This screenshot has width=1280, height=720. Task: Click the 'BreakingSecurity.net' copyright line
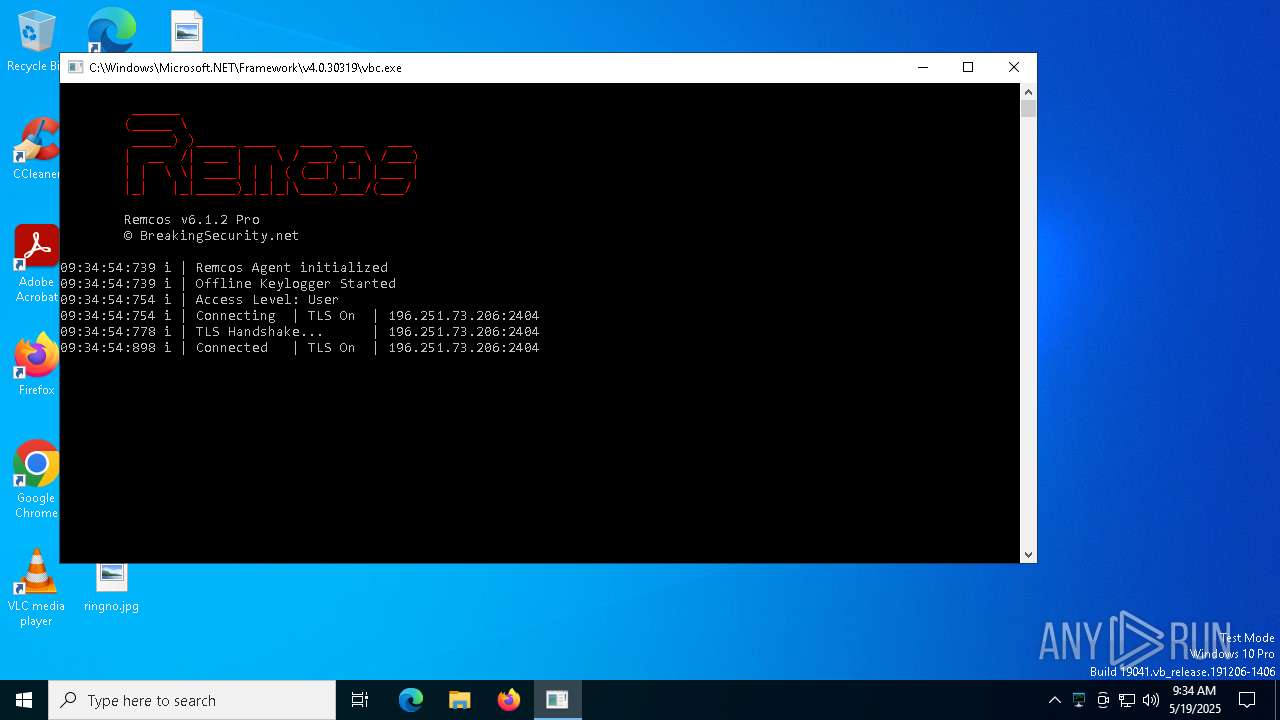[x=212, y=236]
